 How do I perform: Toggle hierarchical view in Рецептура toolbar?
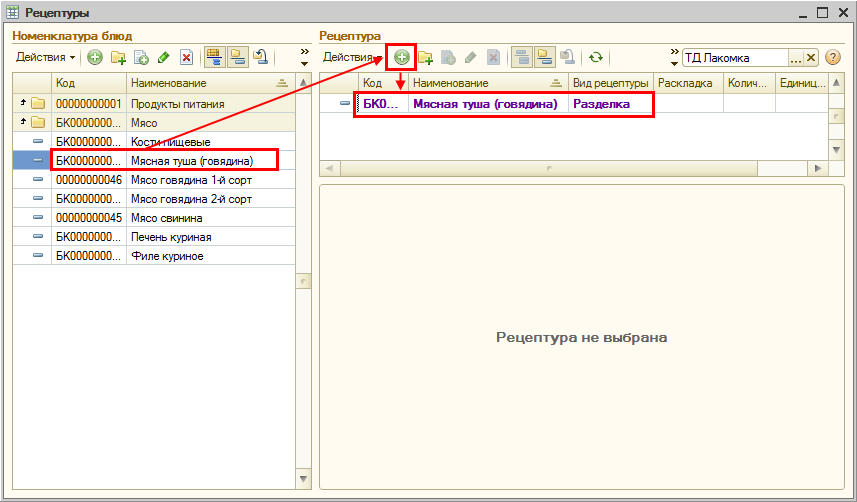(521, 58)
